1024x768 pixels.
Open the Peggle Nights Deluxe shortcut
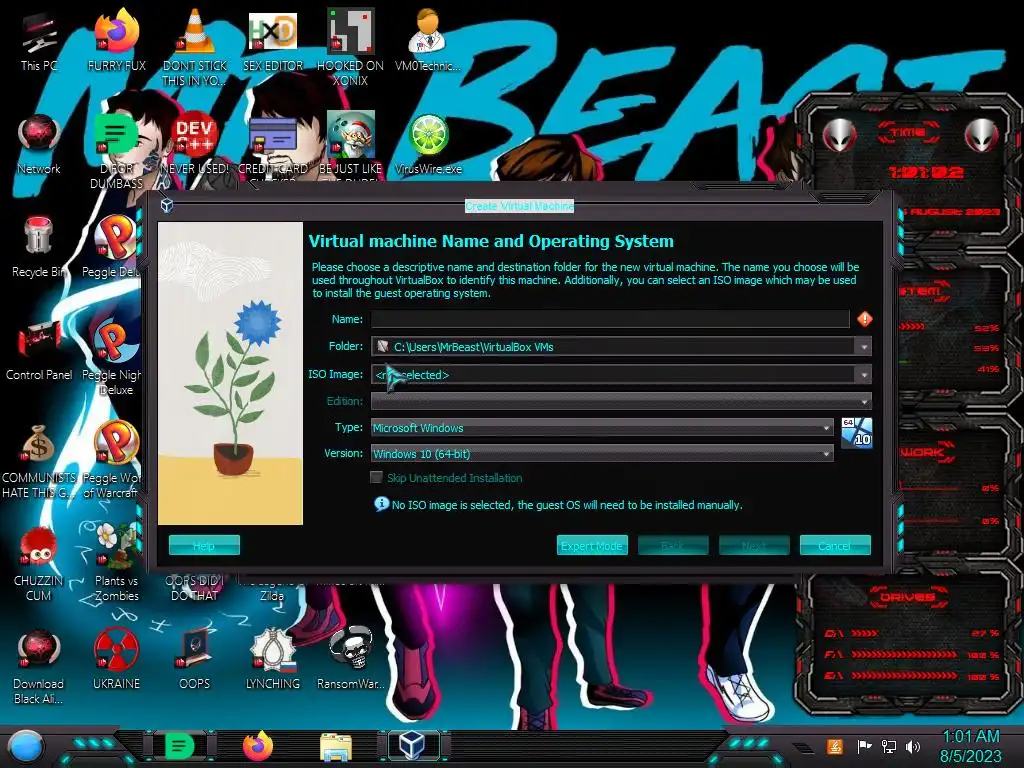[114, 356]
